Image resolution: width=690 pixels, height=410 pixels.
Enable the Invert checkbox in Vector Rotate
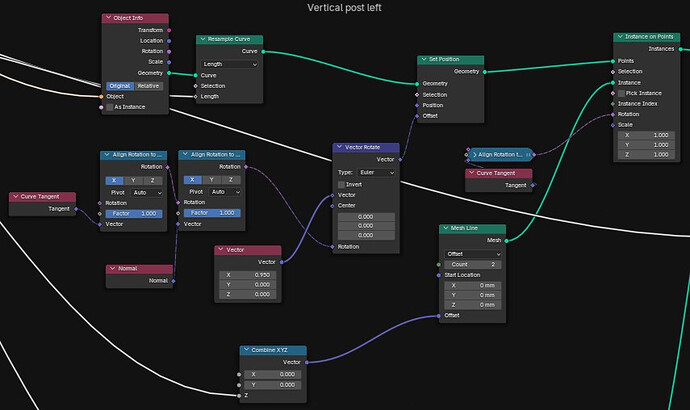point(341,184)
